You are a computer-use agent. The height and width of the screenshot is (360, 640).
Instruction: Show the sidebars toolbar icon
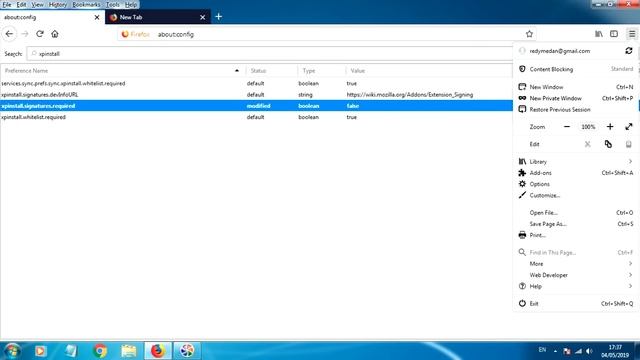(614, 34)
